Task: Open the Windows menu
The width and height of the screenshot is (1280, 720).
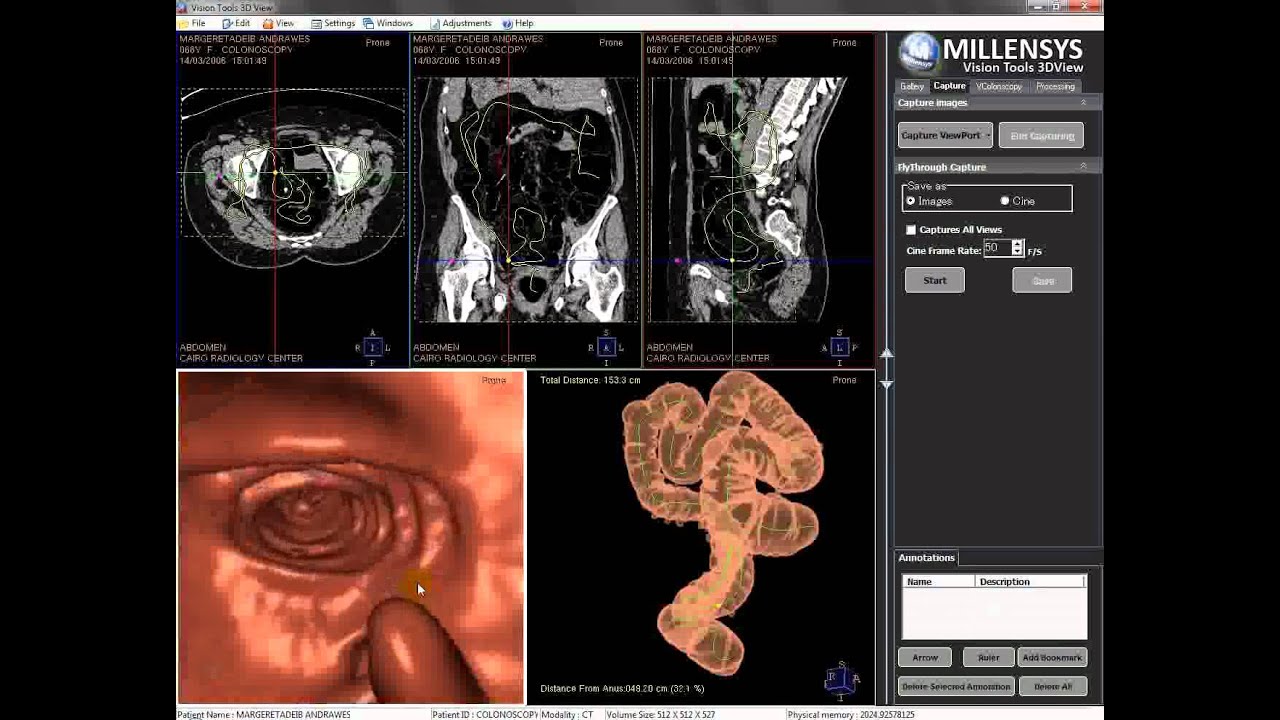Action: 388,23
